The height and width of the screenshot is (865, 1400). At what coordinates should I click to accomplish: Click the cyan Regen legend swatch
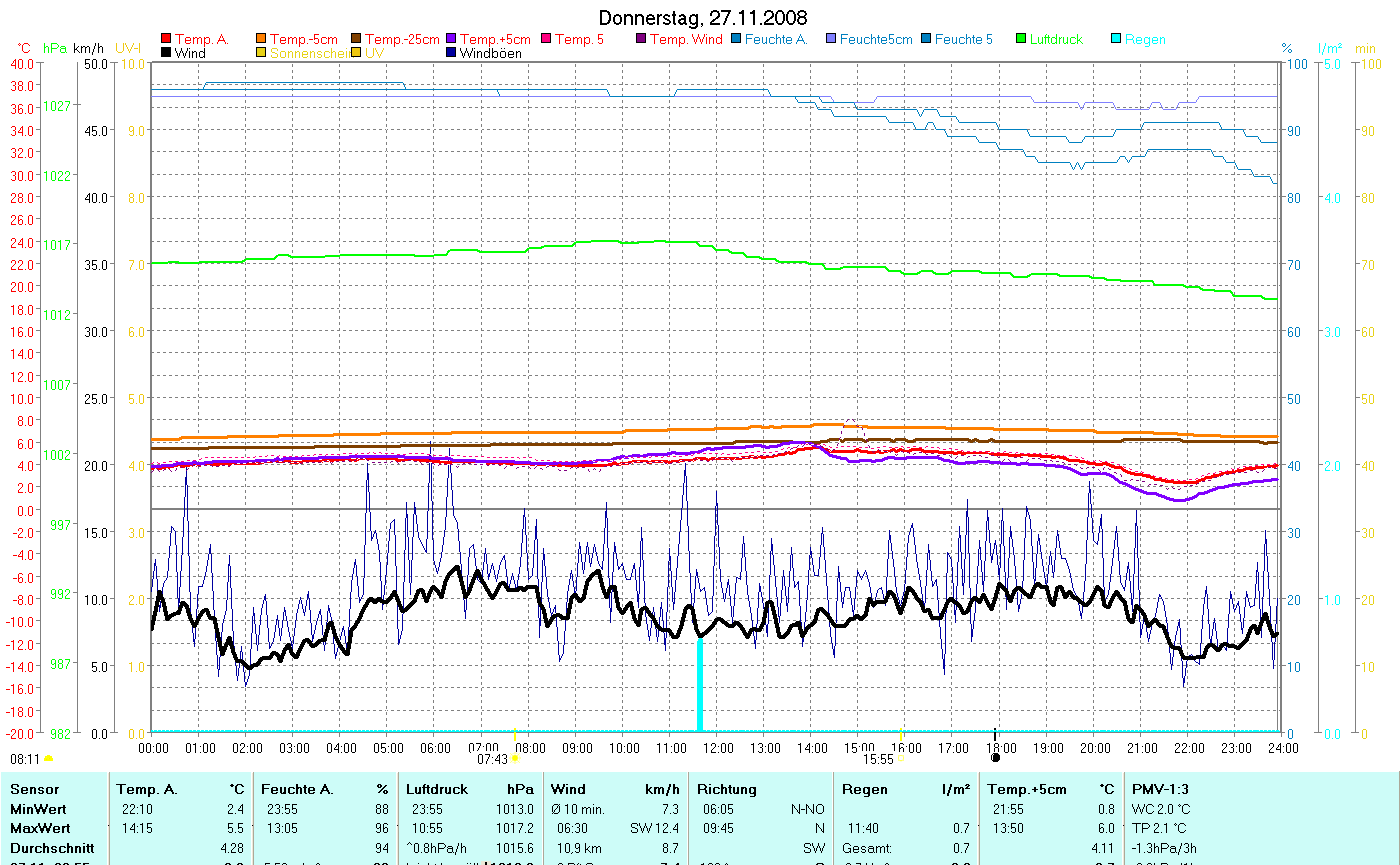pyautogui.click(x=1117, y=40)
